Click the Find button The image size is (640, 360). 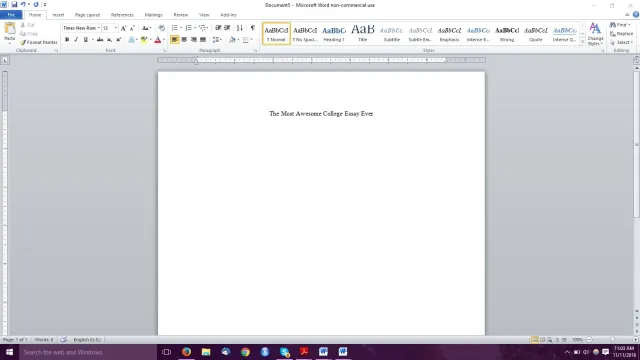[620, 25]
